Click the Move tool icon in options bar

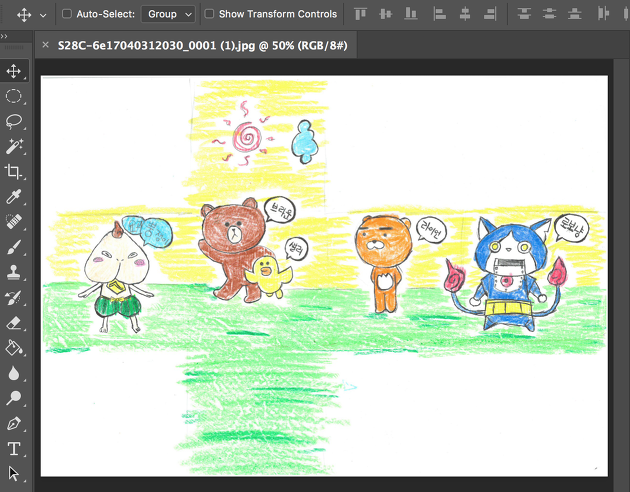tap(24, 15)
